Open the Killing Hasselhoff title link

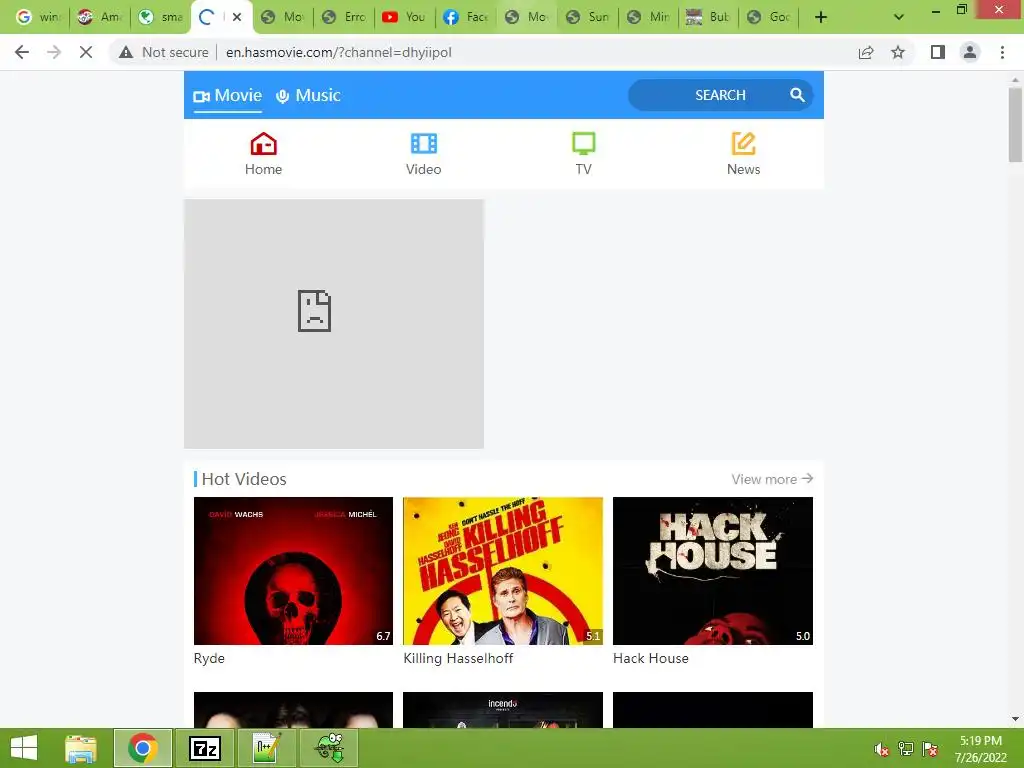tap(458, 658)
